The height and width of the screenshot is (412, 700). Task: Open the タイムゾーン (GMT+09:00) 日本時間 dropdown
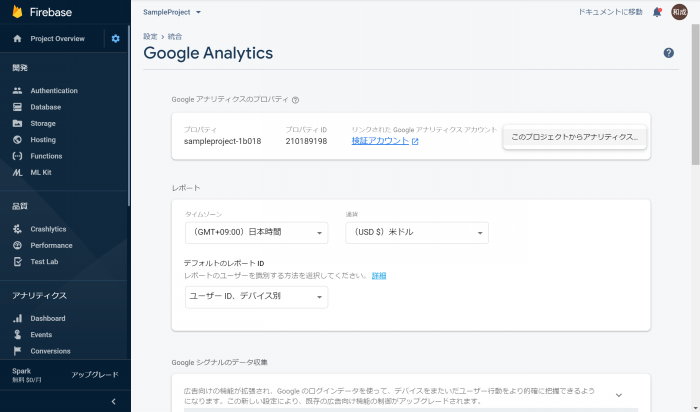pyautogui.click(x=256, y=233)
